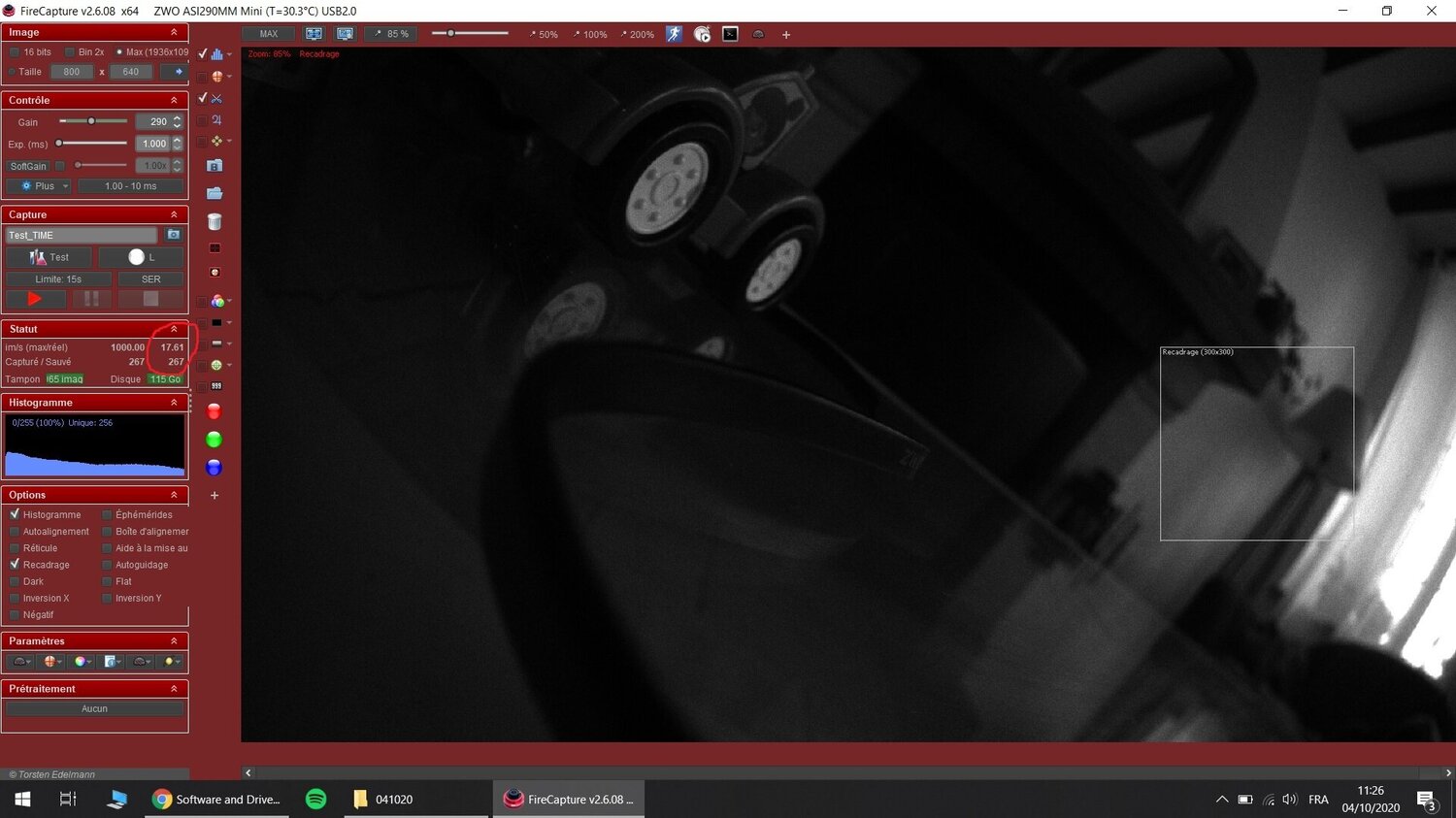The height and width of the screenshot is (818, 1456).
Task: Collapse the Paramètres panel
Action: [x=175, y=640]
